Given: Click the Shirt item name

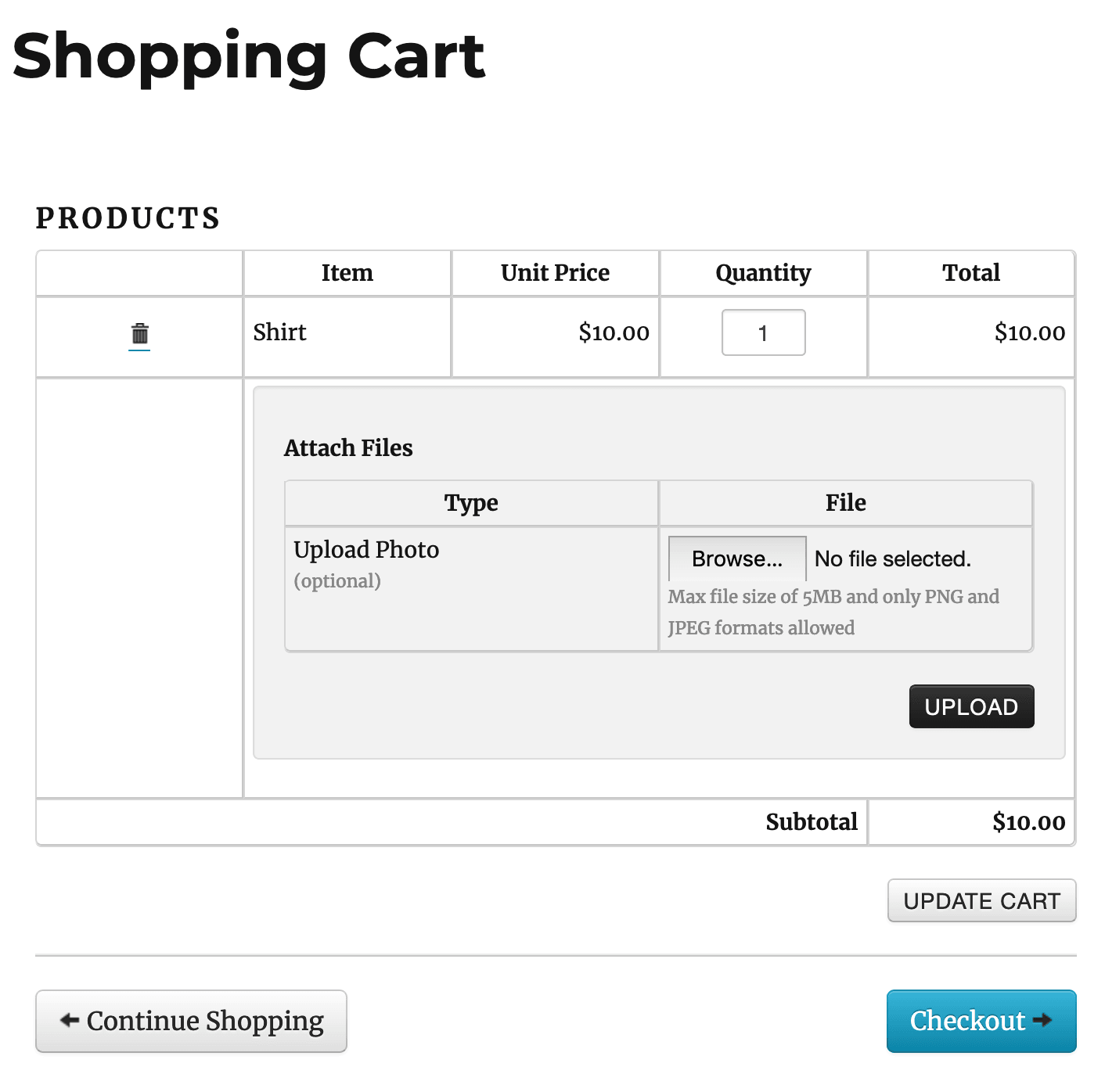Looking at the screenshot, I should tap(279, 332).
